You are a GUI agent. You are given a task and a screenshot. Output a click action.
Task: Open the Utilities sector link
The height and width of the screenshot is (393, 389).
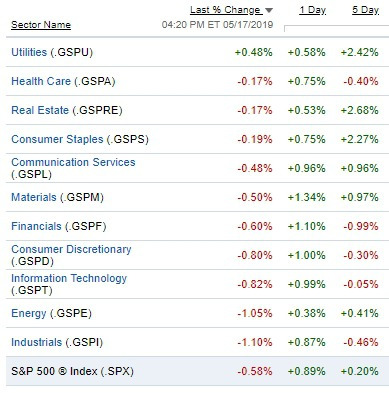click(x=29, y=52)
